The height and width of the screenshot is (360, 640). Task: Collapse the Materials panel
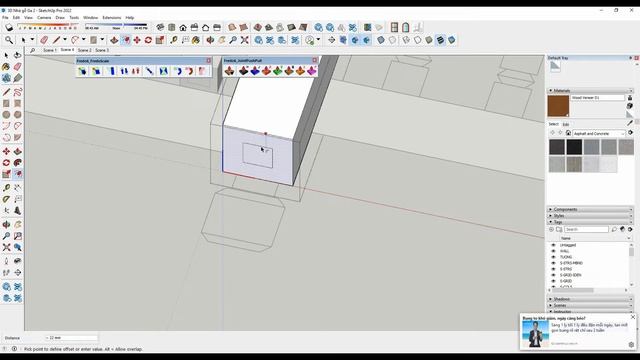[590, 91]
